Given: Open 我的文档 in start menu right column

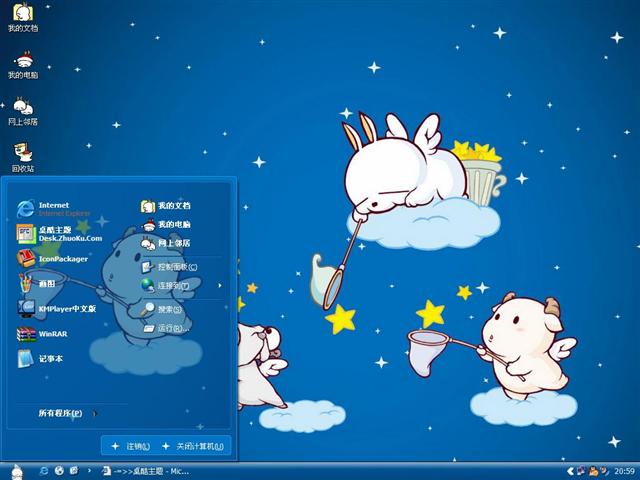Looking at the screenshot, I should coord(166,206).
